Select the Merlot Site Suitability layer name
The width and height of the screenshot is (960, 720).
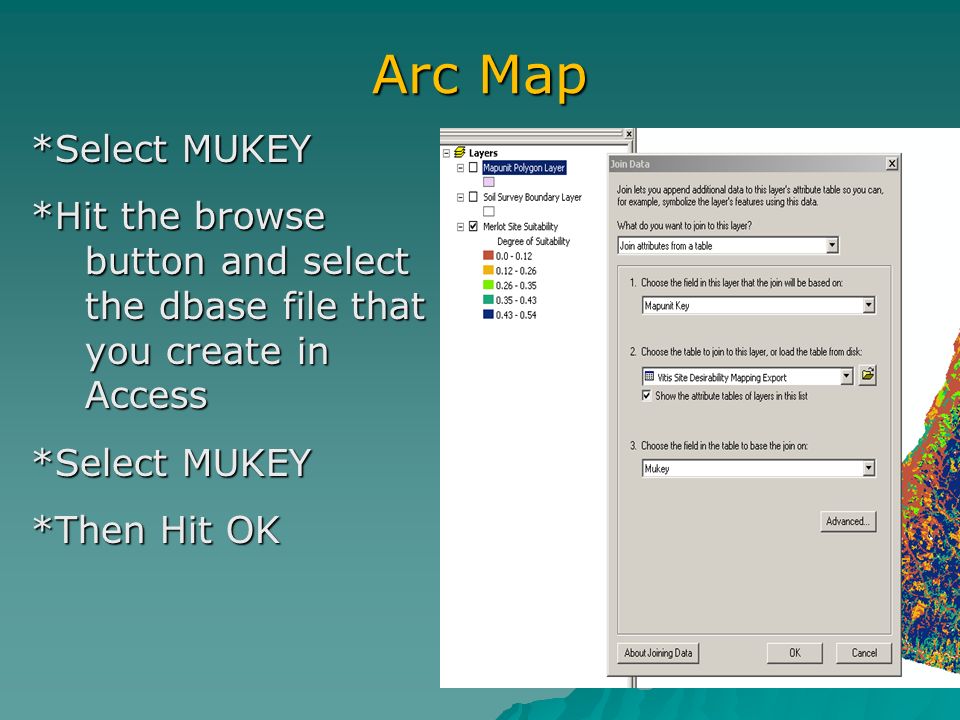click(520, 227)
